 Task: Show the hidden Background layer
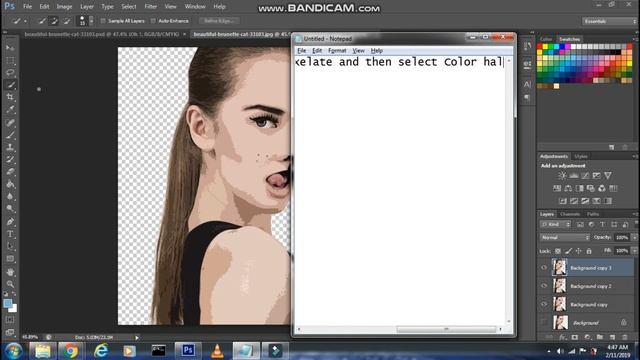[544, 322]
